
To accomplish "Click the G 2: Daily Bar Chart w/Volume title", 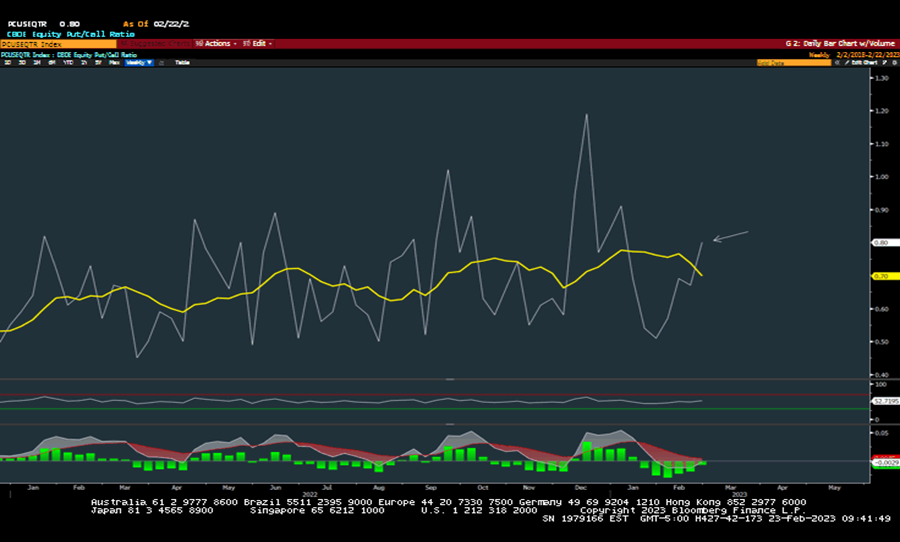I will (840, 44).
